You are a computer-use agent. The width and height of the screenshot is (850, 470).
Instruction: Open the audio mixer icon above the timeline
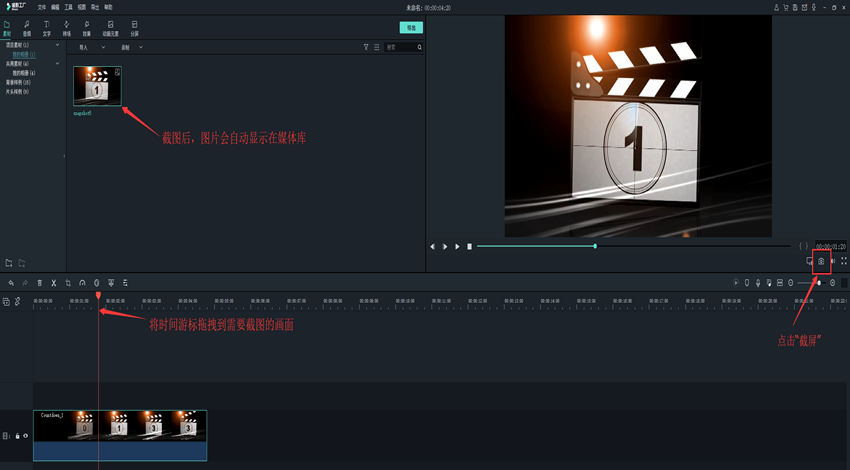(x=769, y=283)
